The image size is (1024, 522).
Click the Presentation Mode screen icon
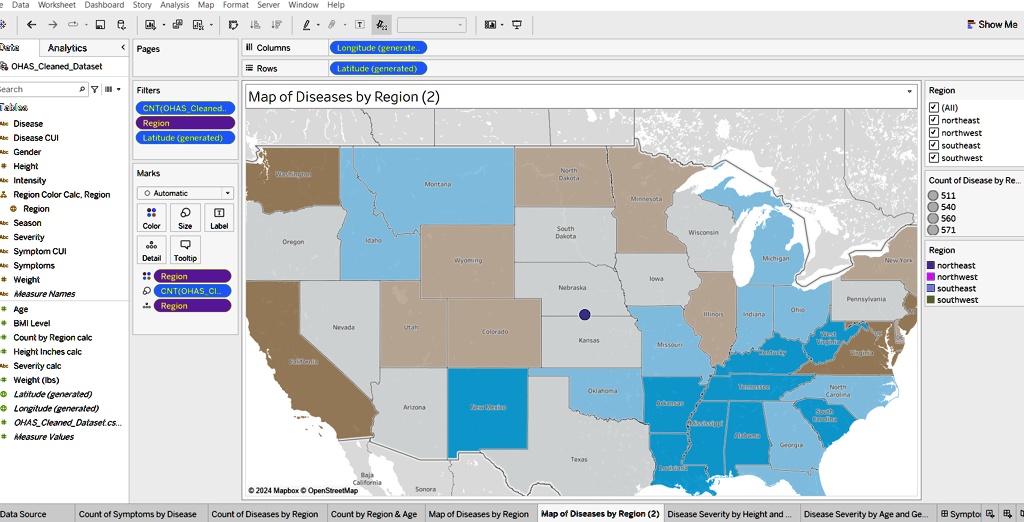[x=517, y=25]
